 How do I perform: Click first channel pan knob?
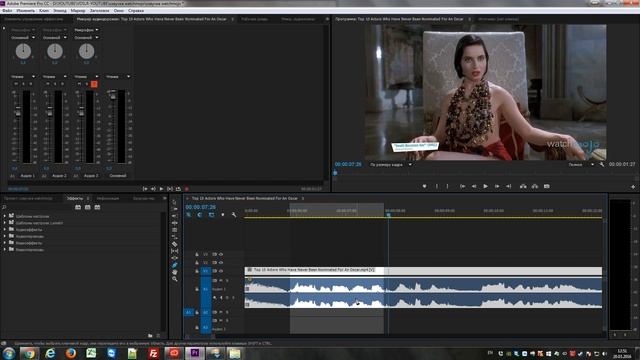pos(23,51)
